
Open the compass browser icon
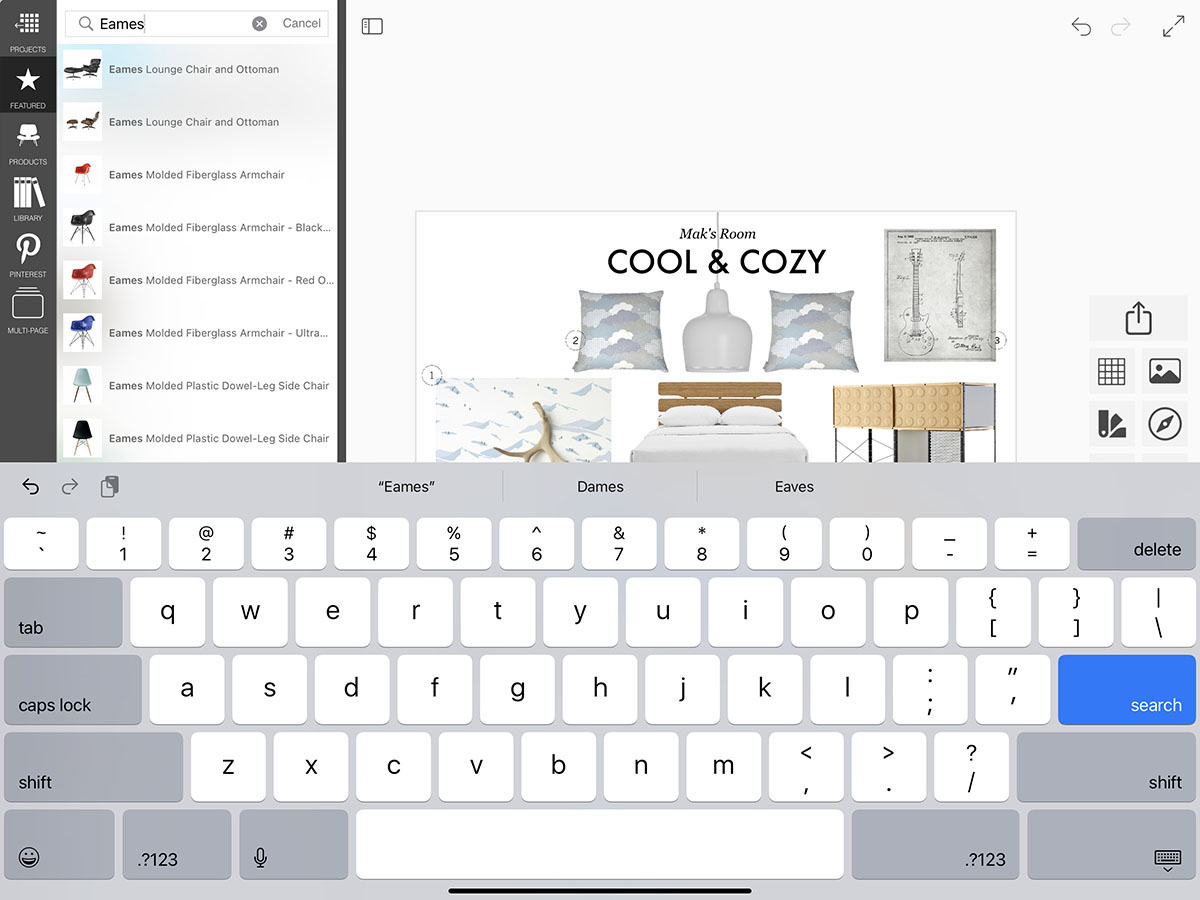(1165, 424)
